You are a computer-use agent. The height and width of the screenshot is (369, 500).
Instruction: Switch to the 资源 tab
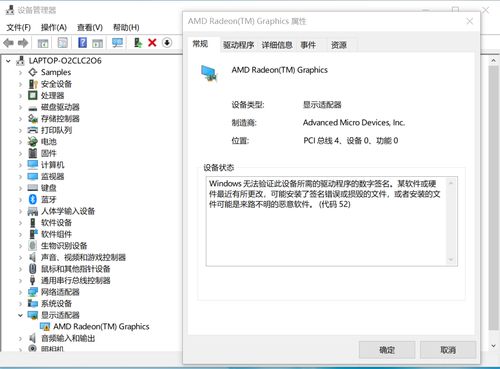[339, 45]
